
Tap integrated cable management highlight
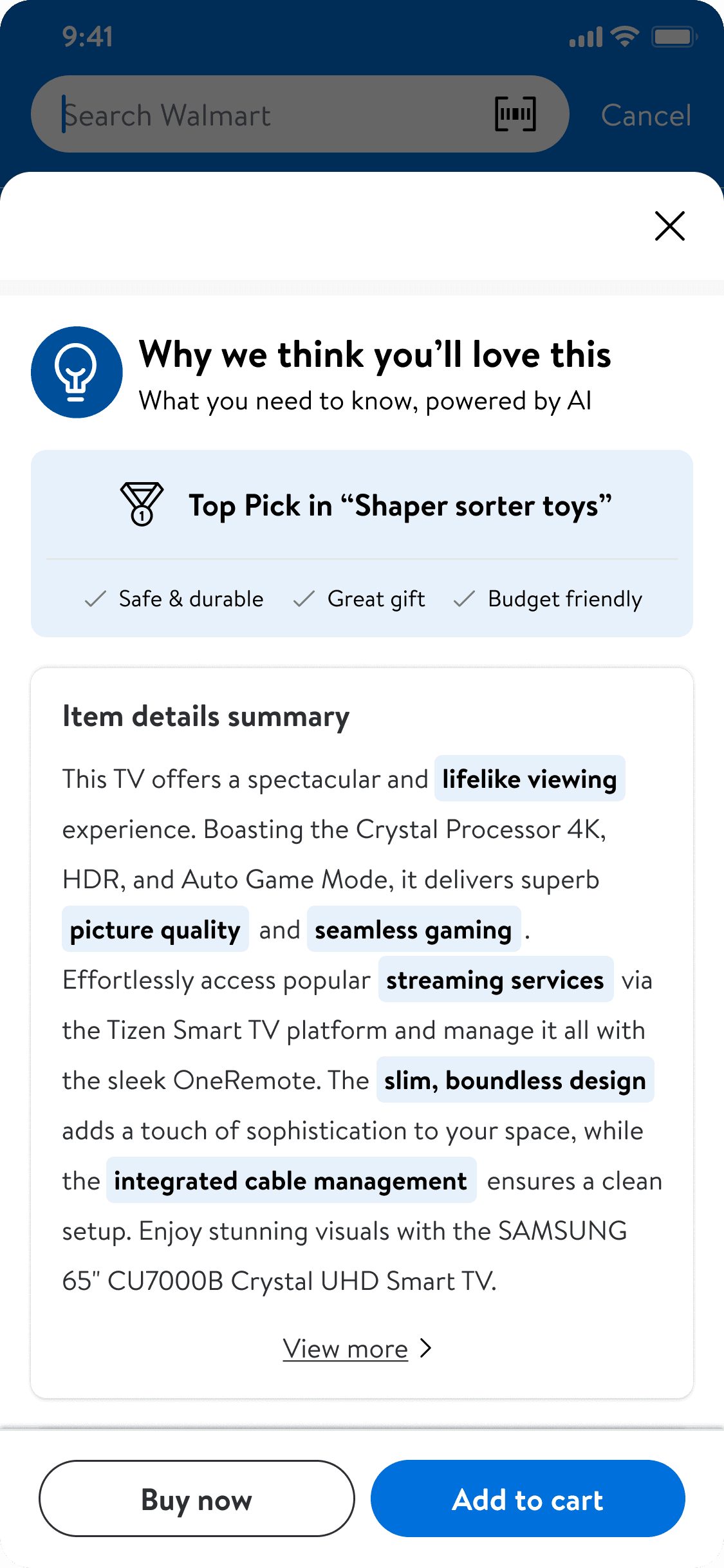tap(291, 1181)
